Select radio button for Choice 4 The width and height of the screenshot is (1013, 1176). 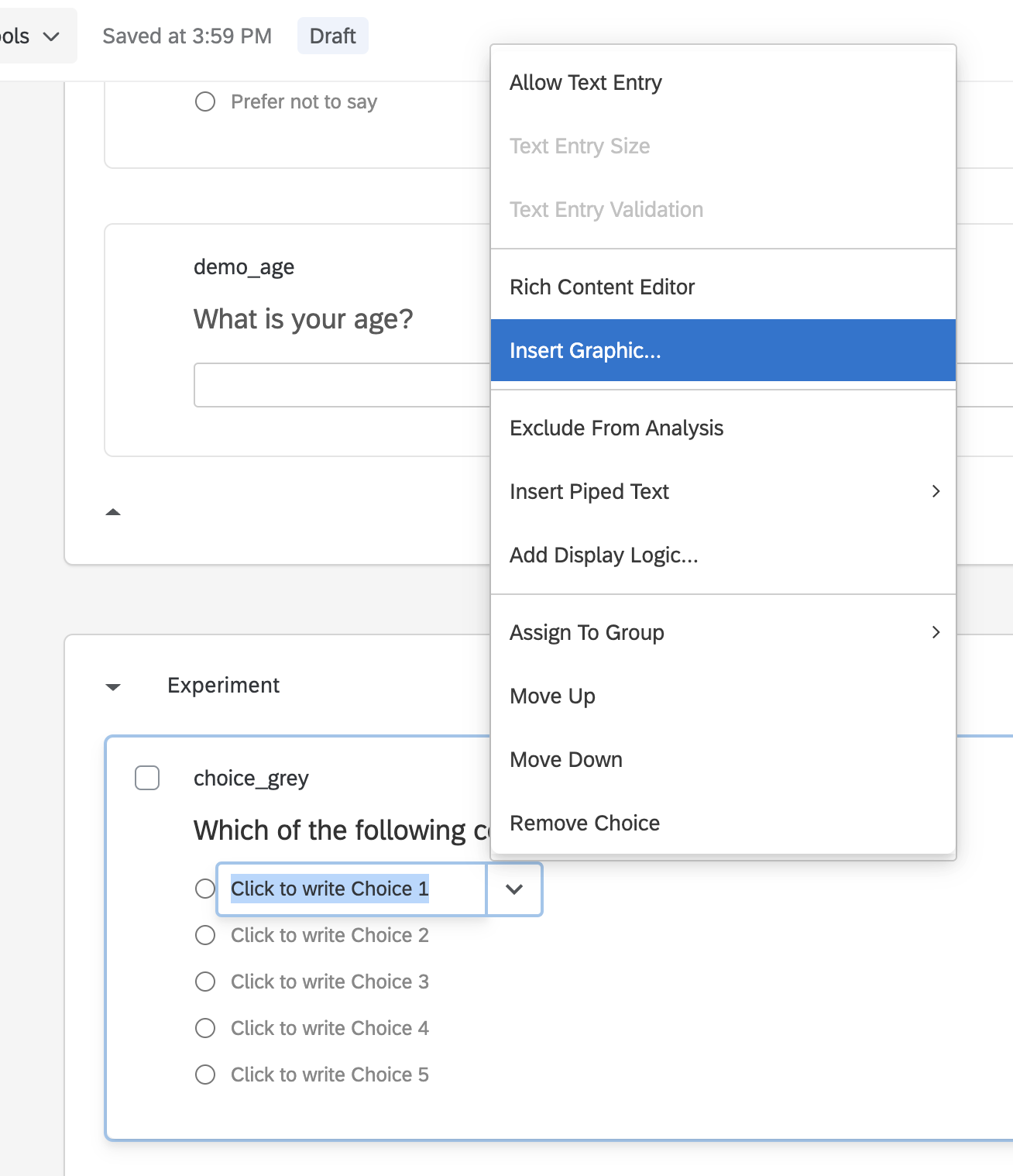tap(205, 1028)
